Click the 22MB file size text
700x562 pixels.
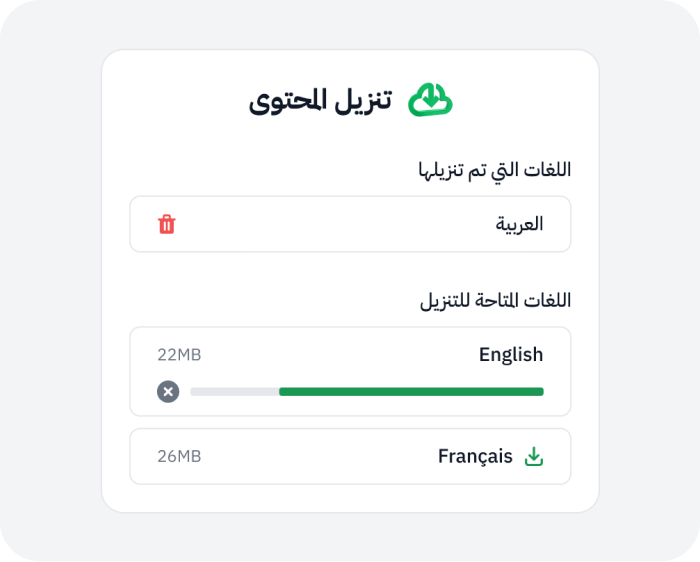coord(179,355)
